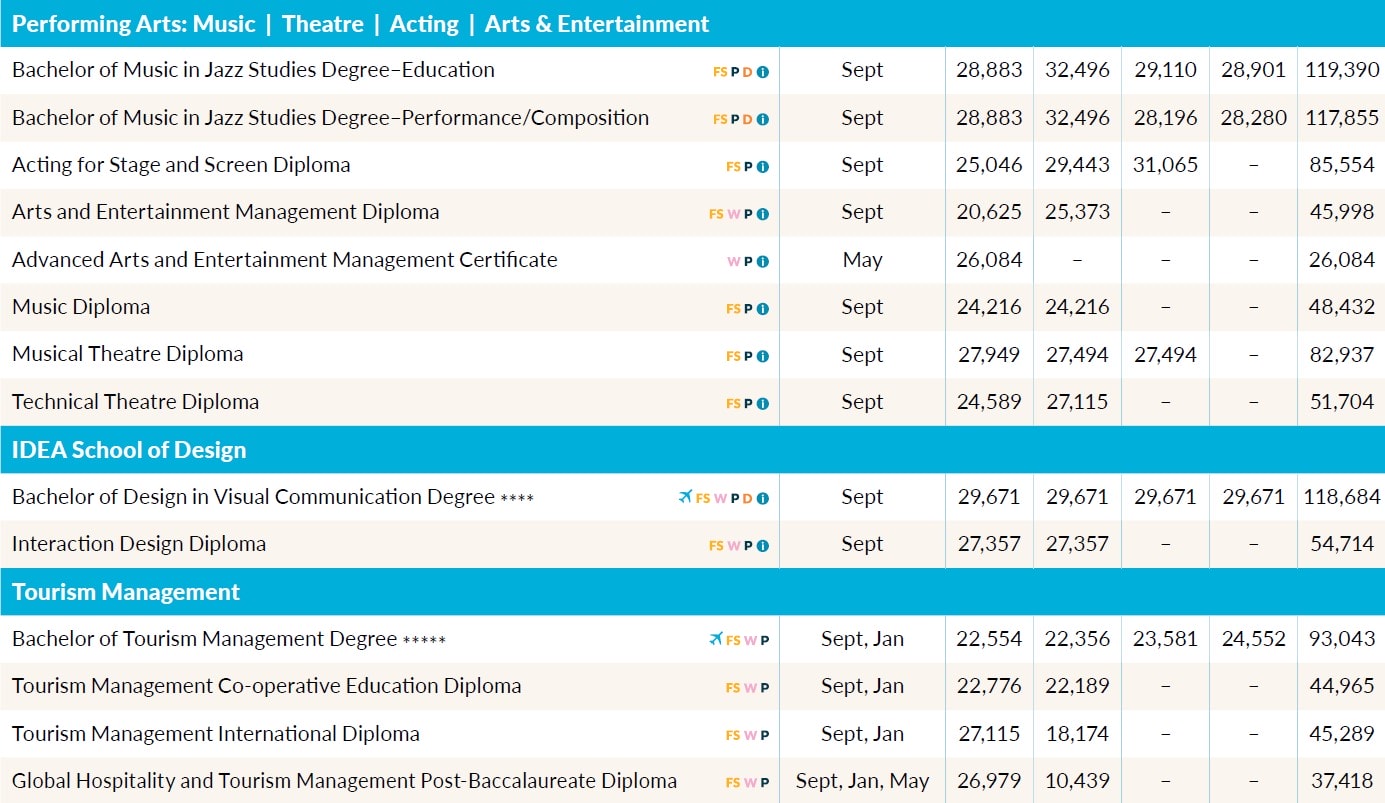The width and height of the screenshot is (1385, 803).
Task: Click info icon for Technical Theatre Diploma
Action: (x=763, y=404)
